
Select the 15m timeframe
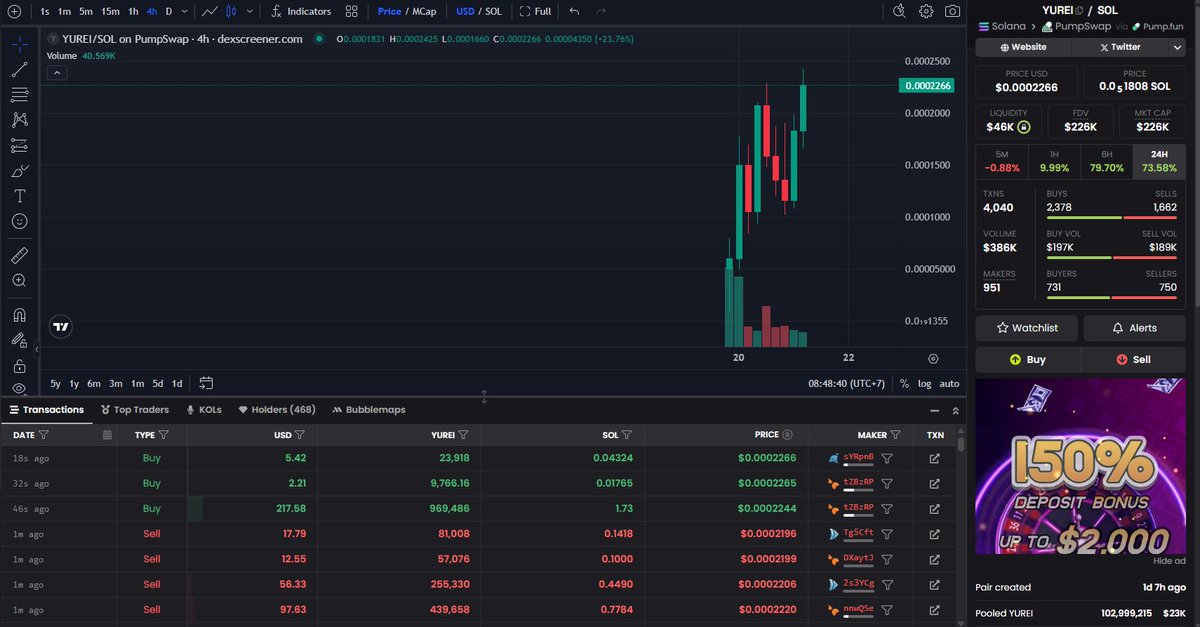[110, 11]
